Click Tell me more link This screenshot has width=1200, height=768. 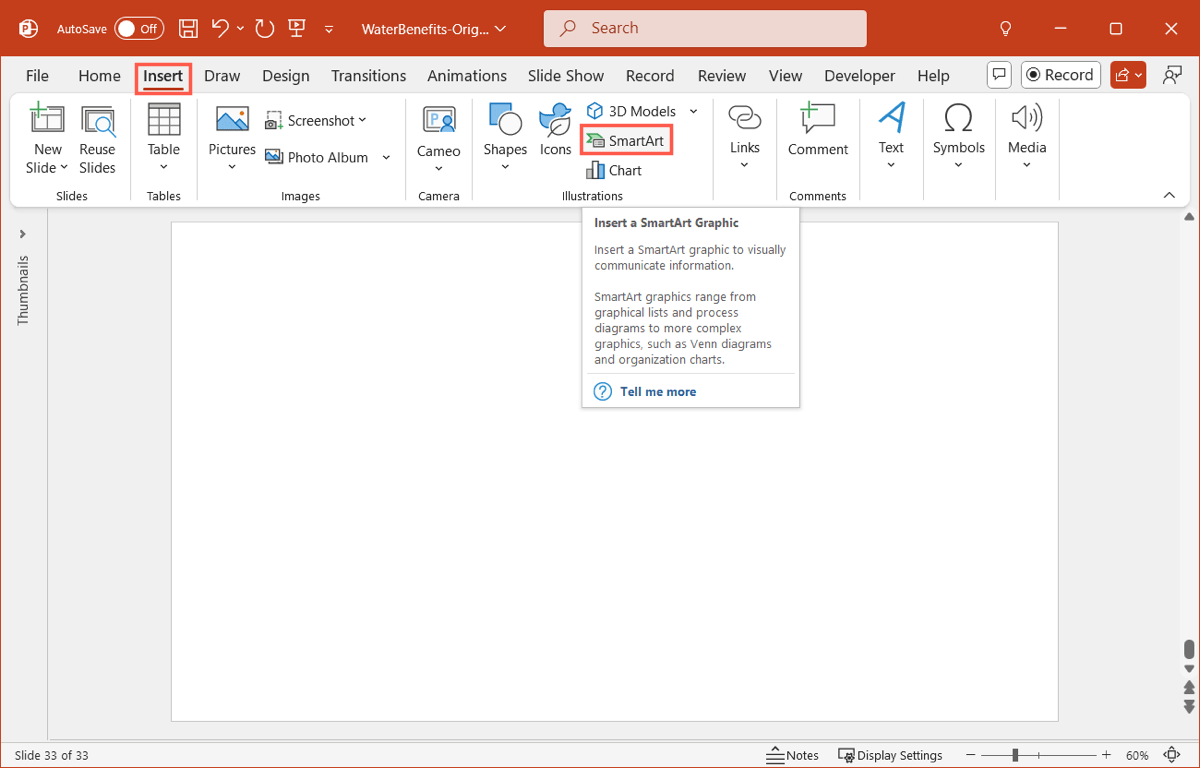click(658, 391)
